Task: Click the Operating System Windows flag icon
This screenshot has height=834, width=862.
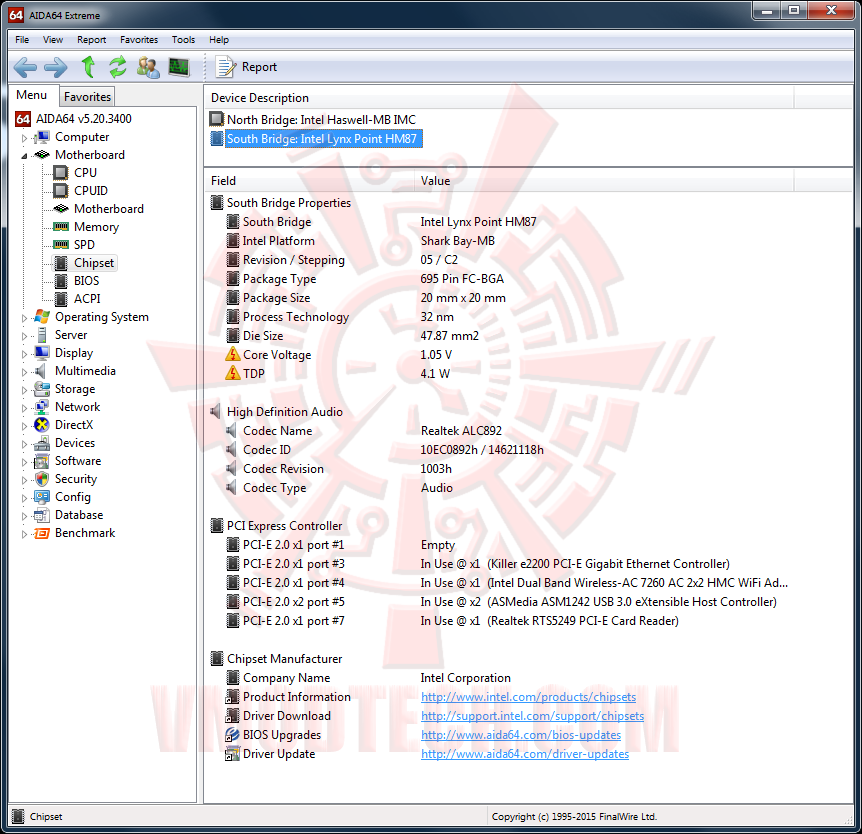Action: (x=42, y=317)
